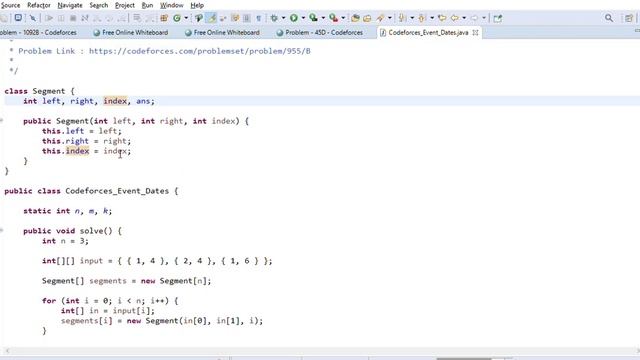Open the Source menu
Image resolution: width=640 pixels, height=360 pixels.
(11, 5)
